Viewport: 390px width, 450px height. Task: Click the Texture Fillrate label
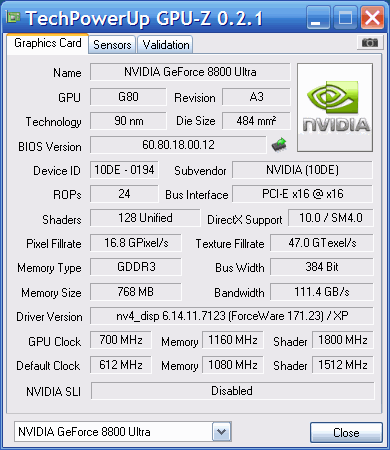[230, 244]
